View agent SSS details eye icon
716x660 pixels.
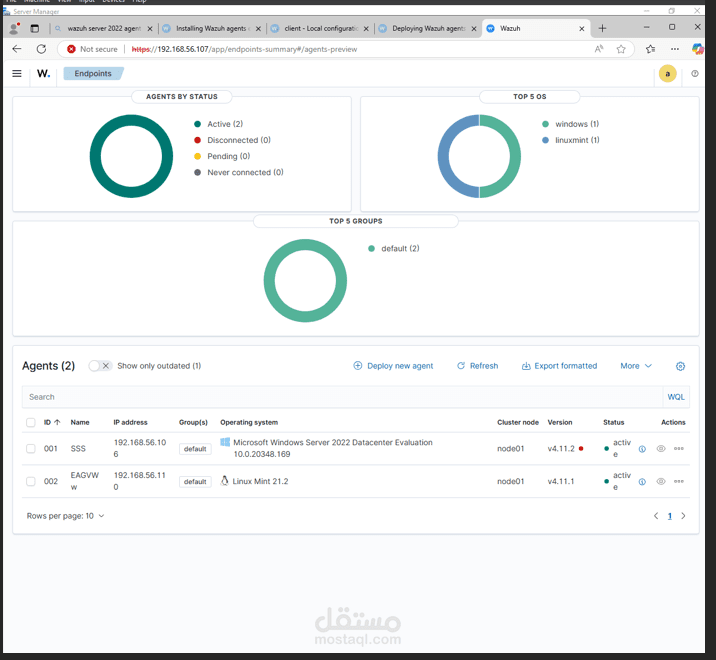(660, 449)
